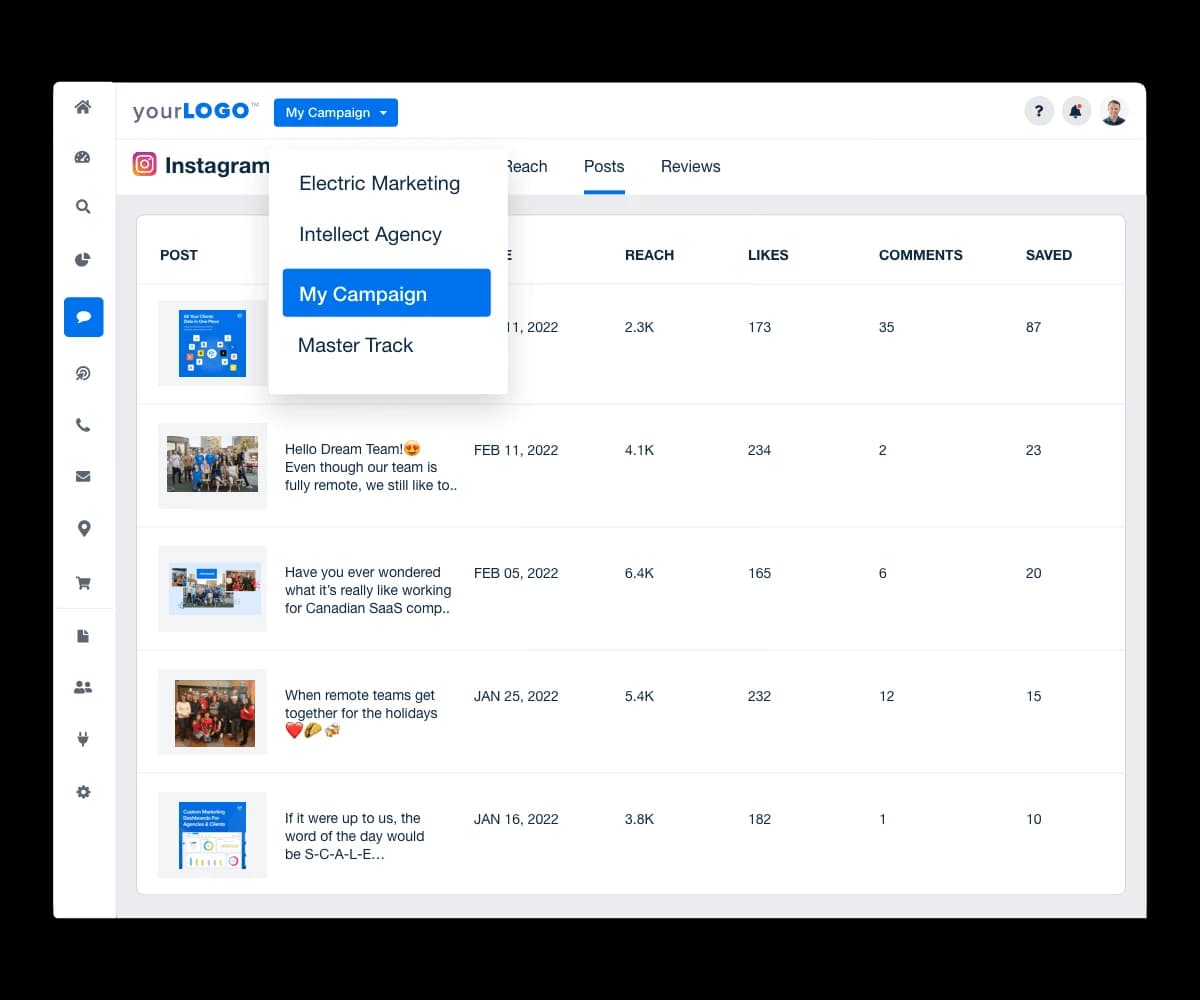Image resolution: width=1200 pixels, height=1000 pixels.
Task: Open the email marketing envelope icon
Action: coord(83,476)
